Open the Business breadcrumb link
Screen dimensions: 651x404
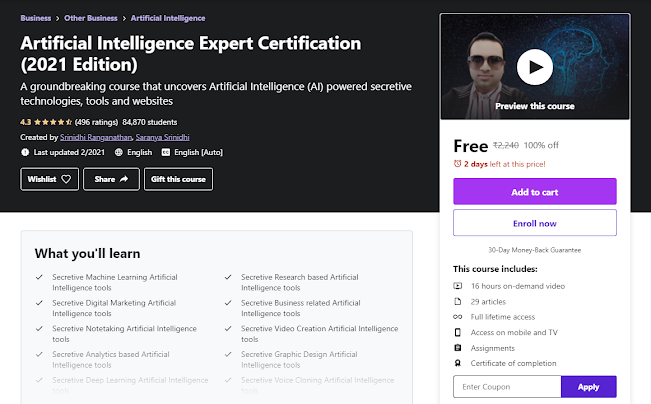coord(36,18)
